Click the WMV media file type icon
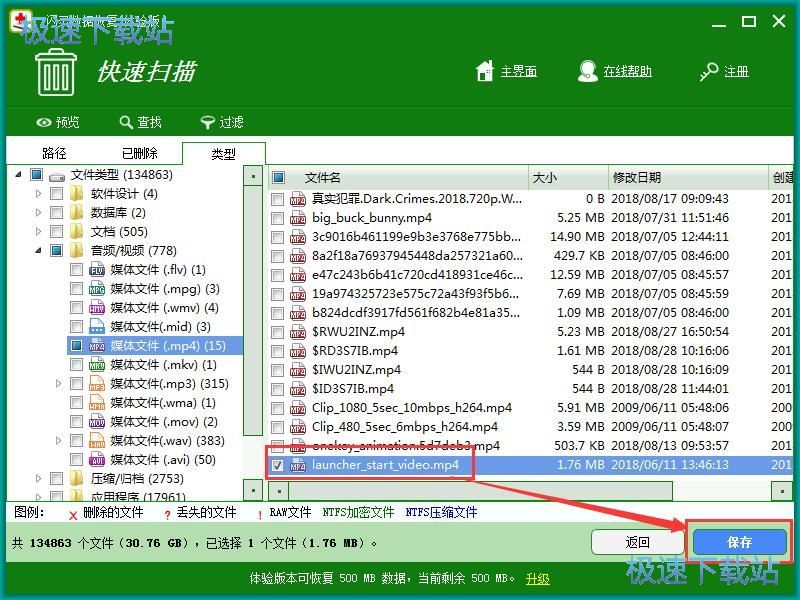This screenshot has height=600, width=800. [x=97, y=308]
